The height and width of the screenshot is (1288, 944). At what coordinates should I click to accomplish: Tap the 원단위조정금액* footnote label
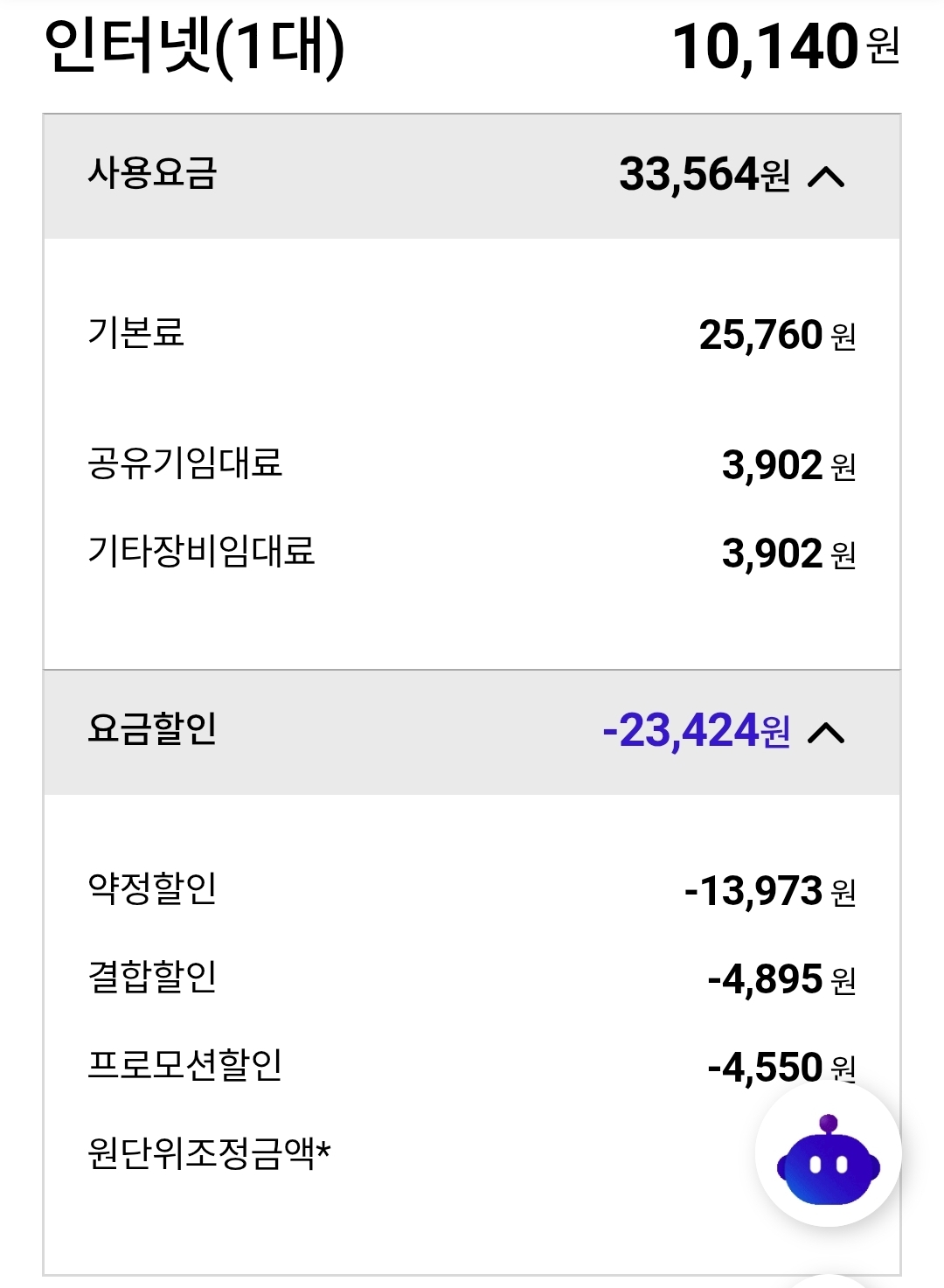(x=210, y=1153)
